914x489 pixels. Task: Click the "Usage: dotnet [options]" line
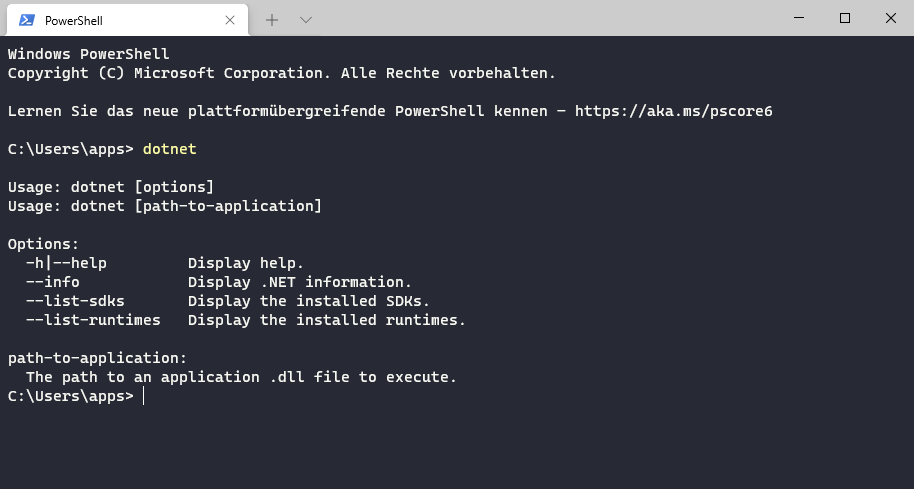[111, 187]
